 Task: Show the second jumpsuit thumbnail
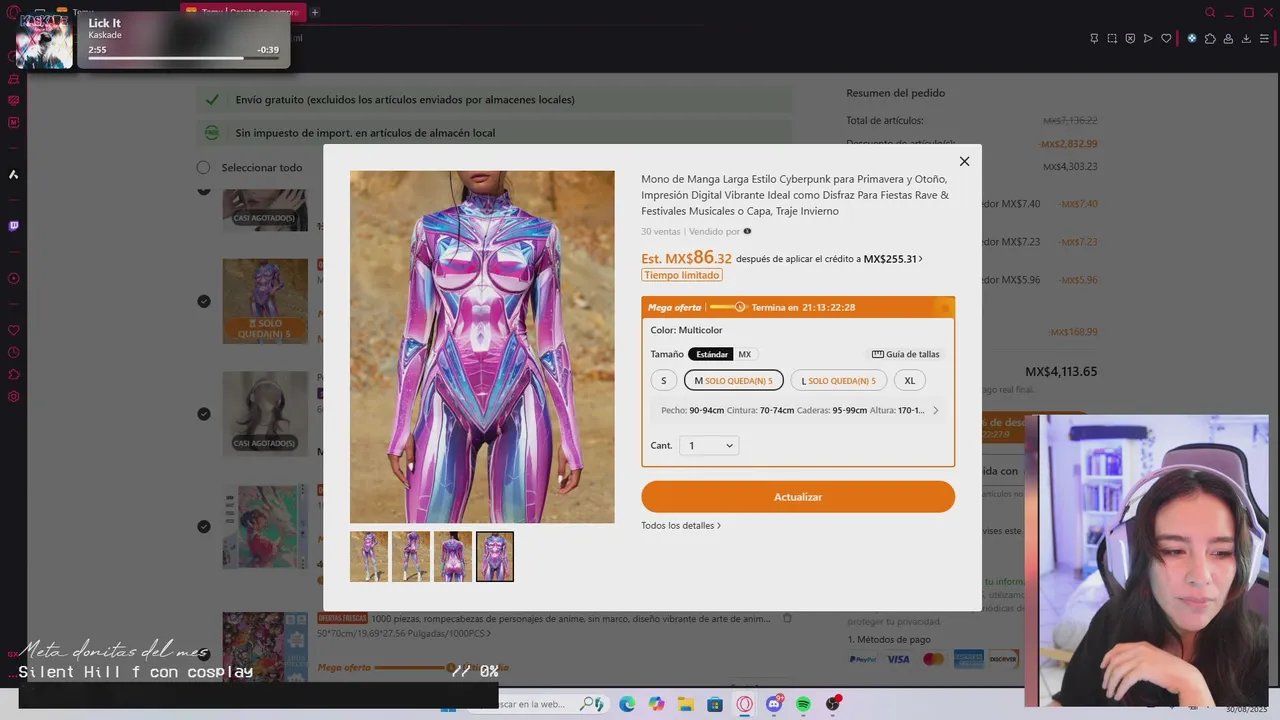(411, 556)
